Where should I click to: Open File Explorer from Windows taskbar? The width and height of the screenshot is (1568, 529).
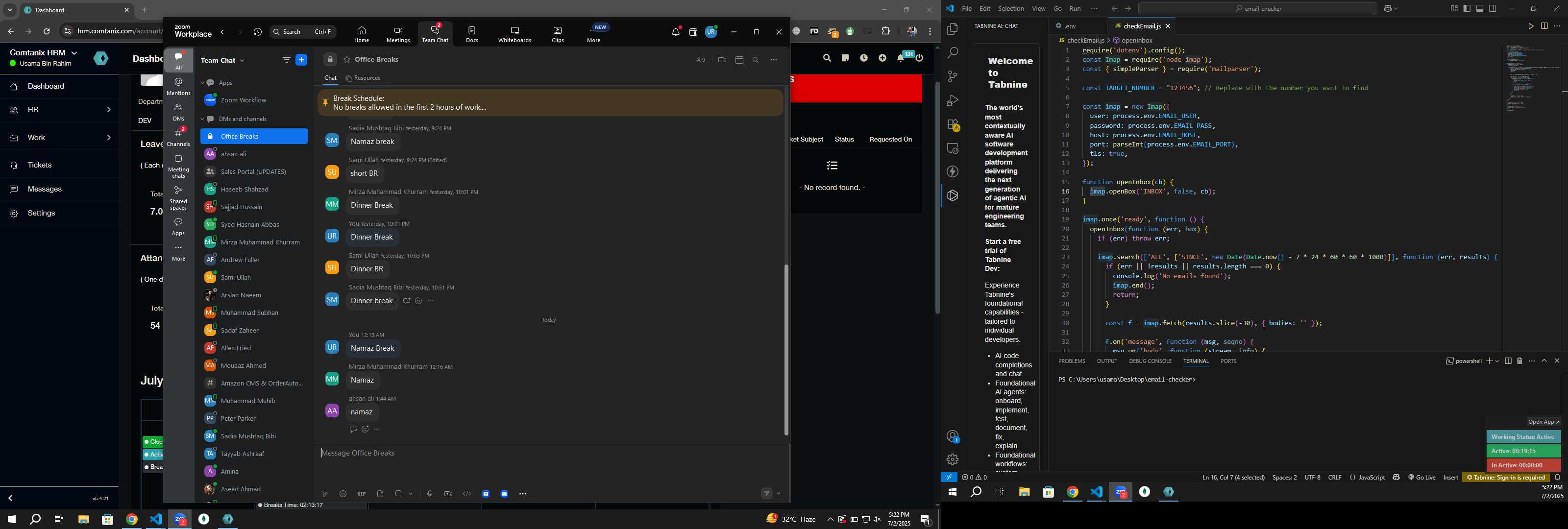pyautogui.click(x=83, y=519)
